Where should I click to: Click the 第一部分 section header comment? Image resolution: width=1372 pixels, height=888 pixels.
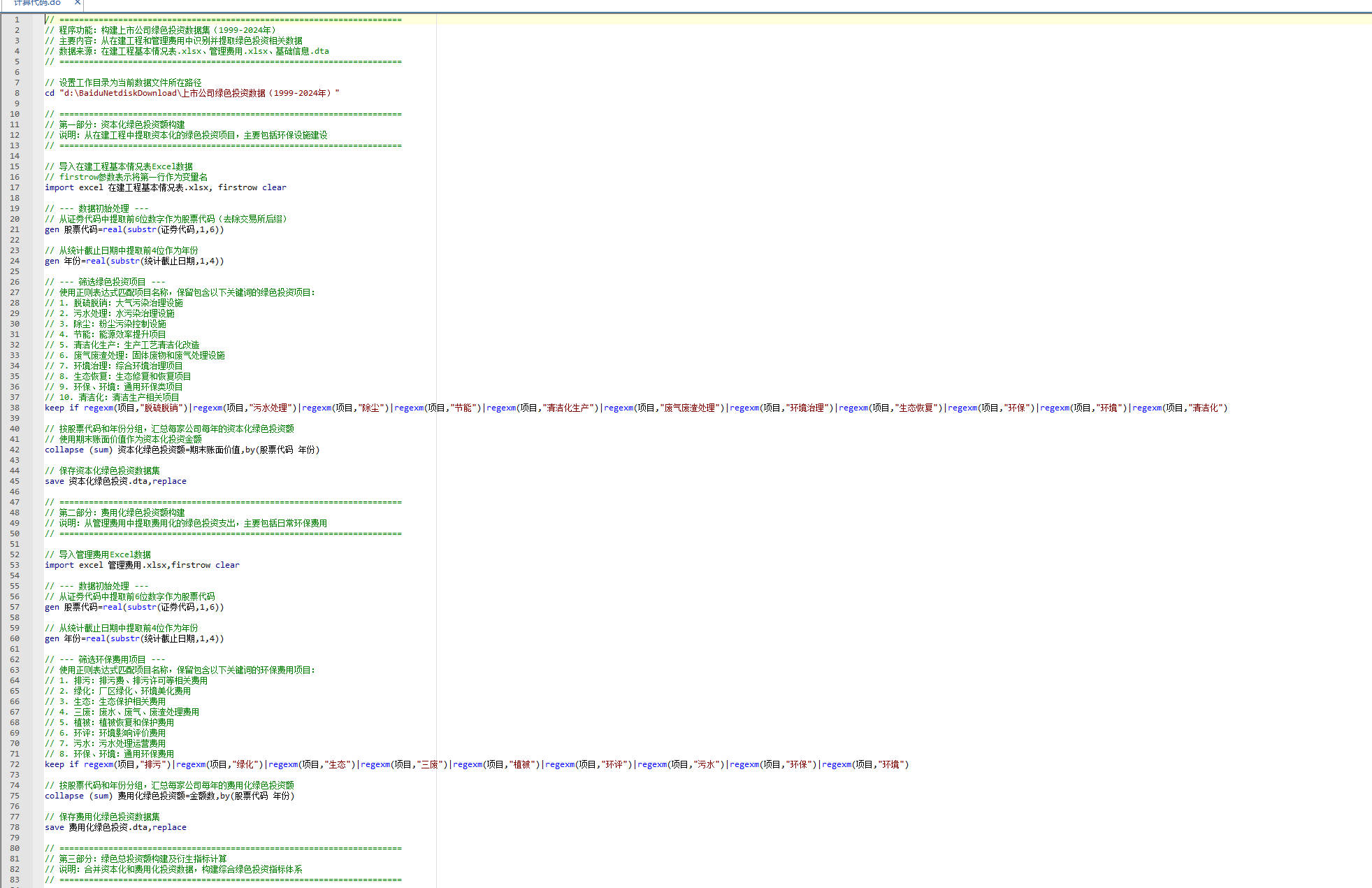pyautogui.click(x=115, y=124)
